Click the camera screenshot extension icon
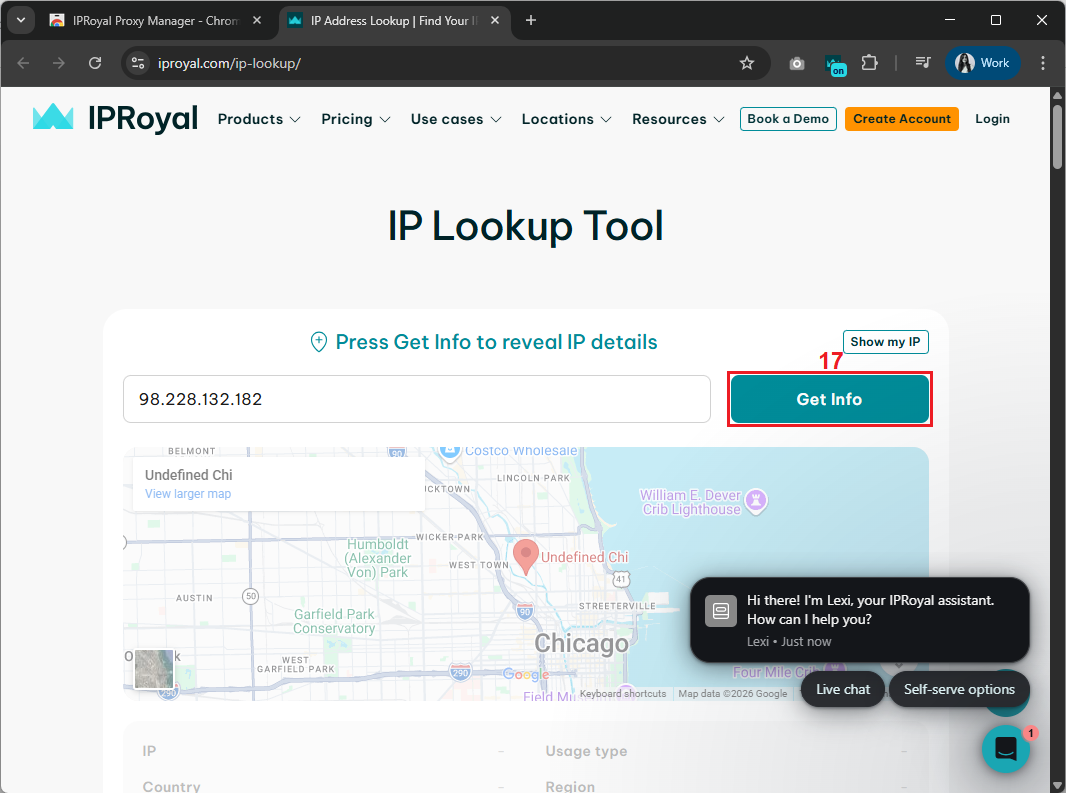 click(797, 63)
